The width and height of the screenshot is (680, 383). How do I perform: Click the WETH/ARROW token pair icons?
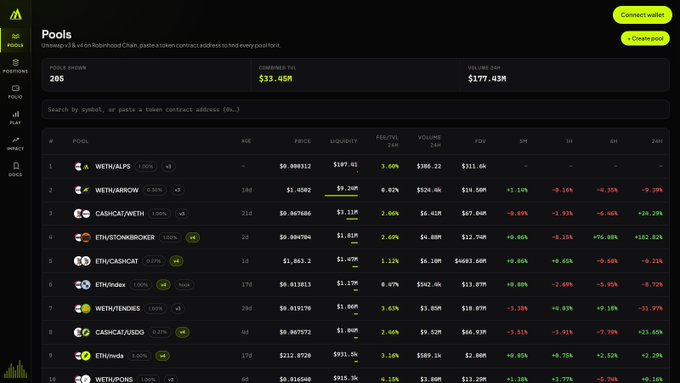pyautogui.click(x=82, y=190)
